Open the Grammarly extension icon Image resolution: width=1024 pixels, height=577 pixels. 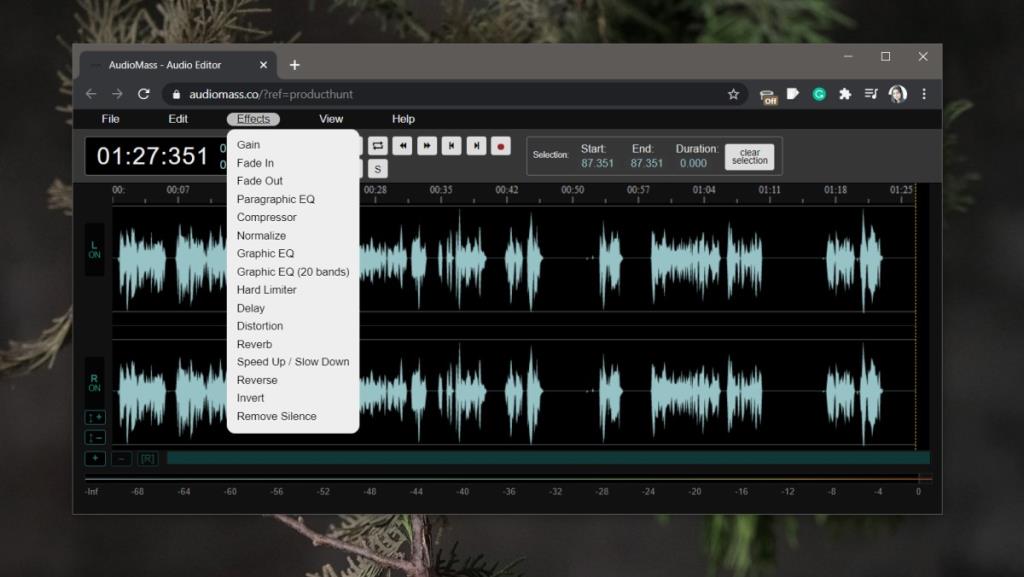click(819, 94)
